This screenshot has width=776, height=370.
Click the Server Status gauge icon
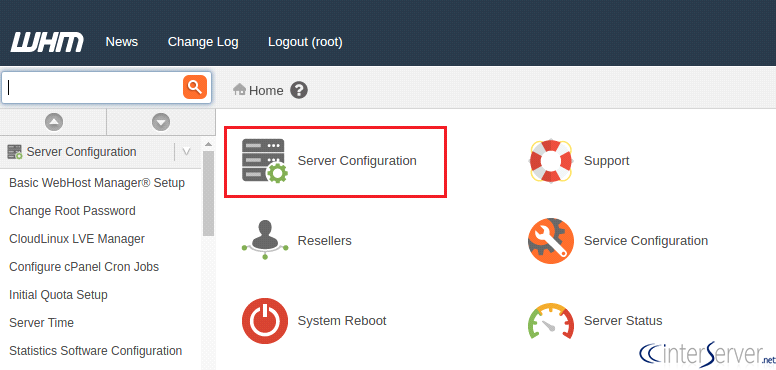coord(551,322)
